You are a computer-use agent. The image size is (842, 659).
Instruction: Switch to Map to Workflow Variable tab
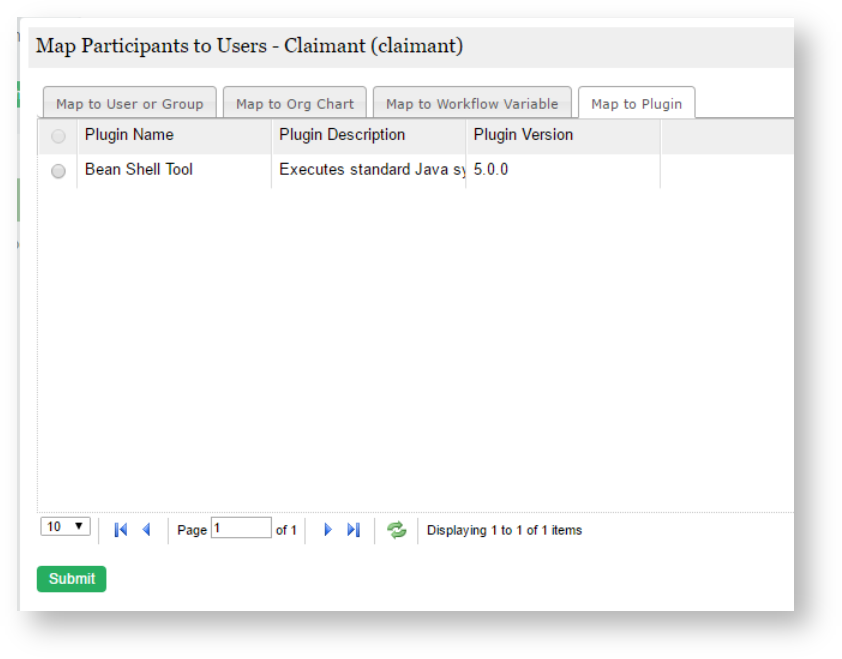click(x=472, y=104)
